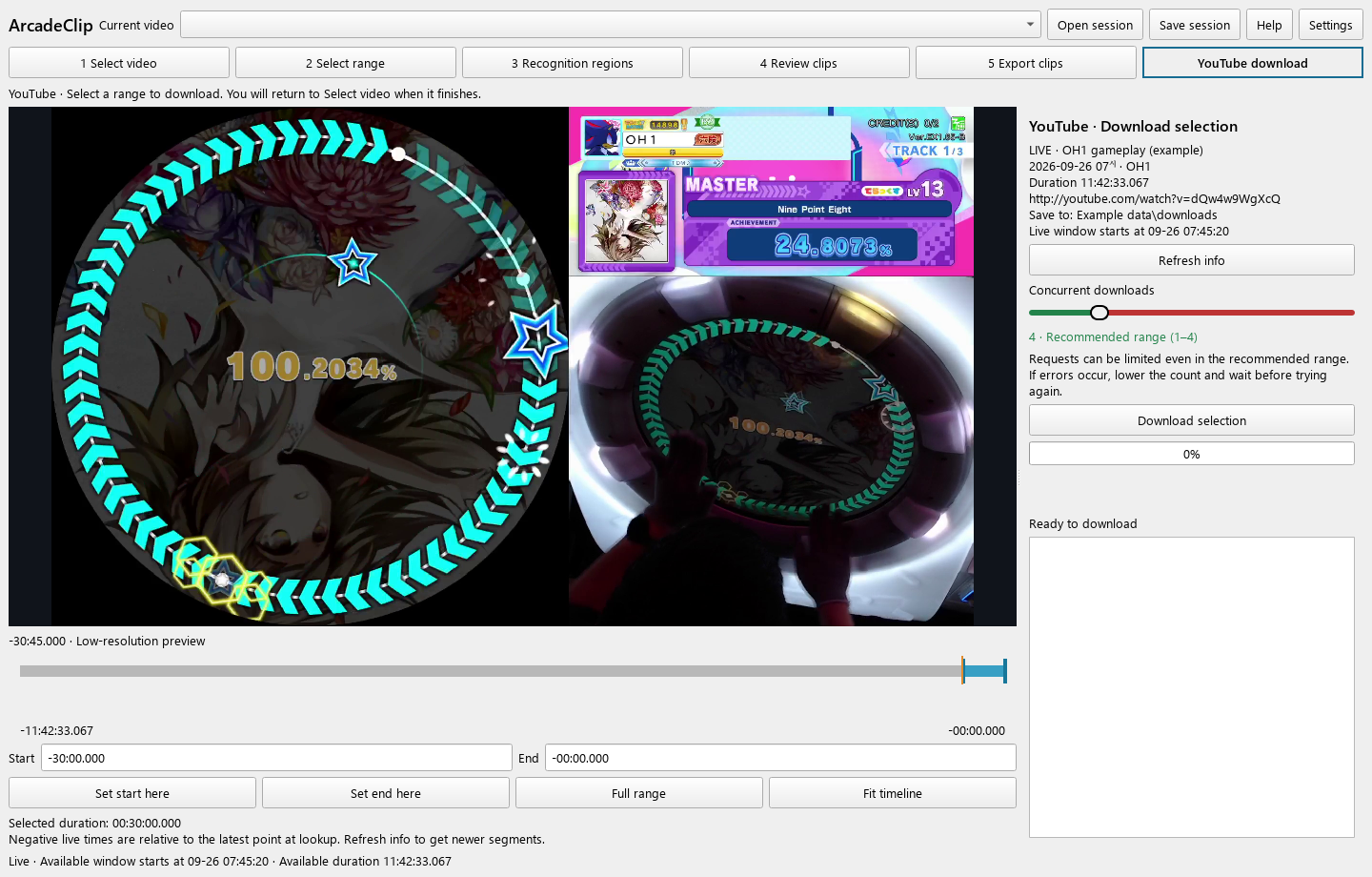The image size is (1372, 877).
Task: Open the Current video dropdown arrow
Action: coord(1030,25)
